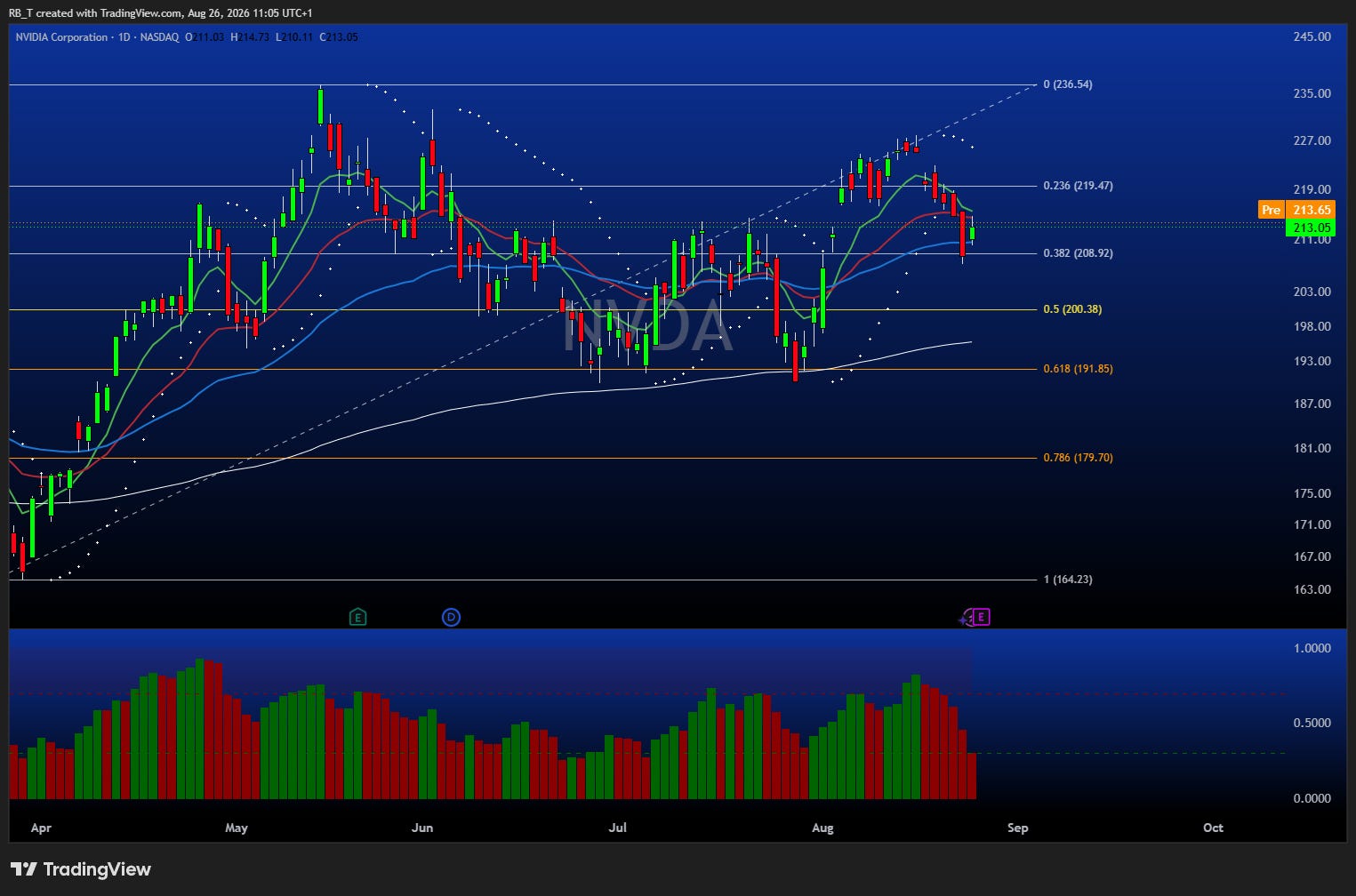Screen dimensions: 1356x896
Task: Click 203.00 on the price axis
Action: (1312, 292)
